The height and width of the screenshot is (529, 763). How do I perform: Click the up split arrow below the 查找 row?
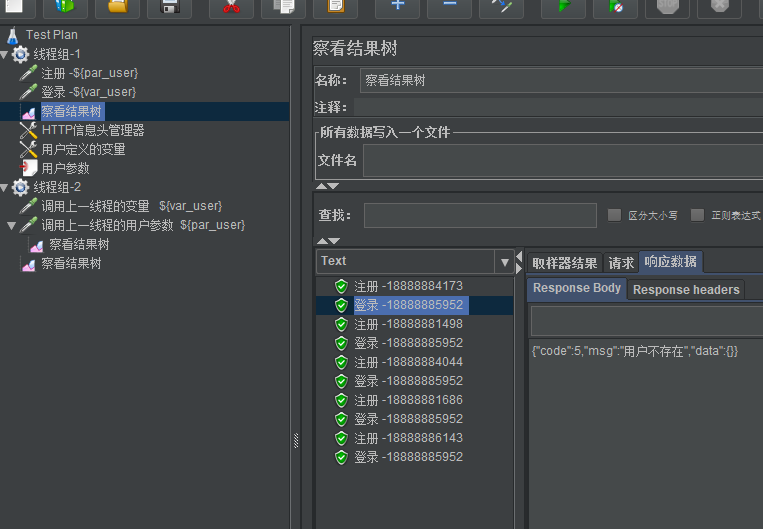322,241
